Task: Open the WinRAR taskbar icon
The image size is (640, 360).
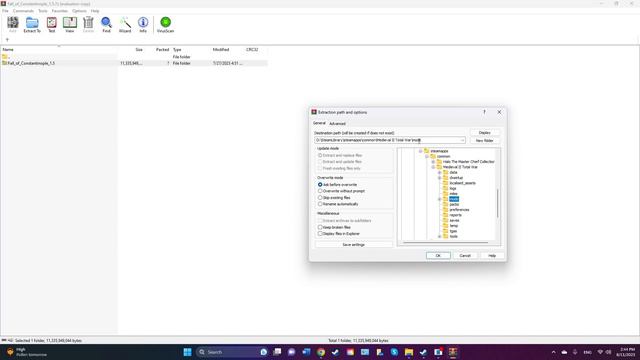Action: (453, 352)
